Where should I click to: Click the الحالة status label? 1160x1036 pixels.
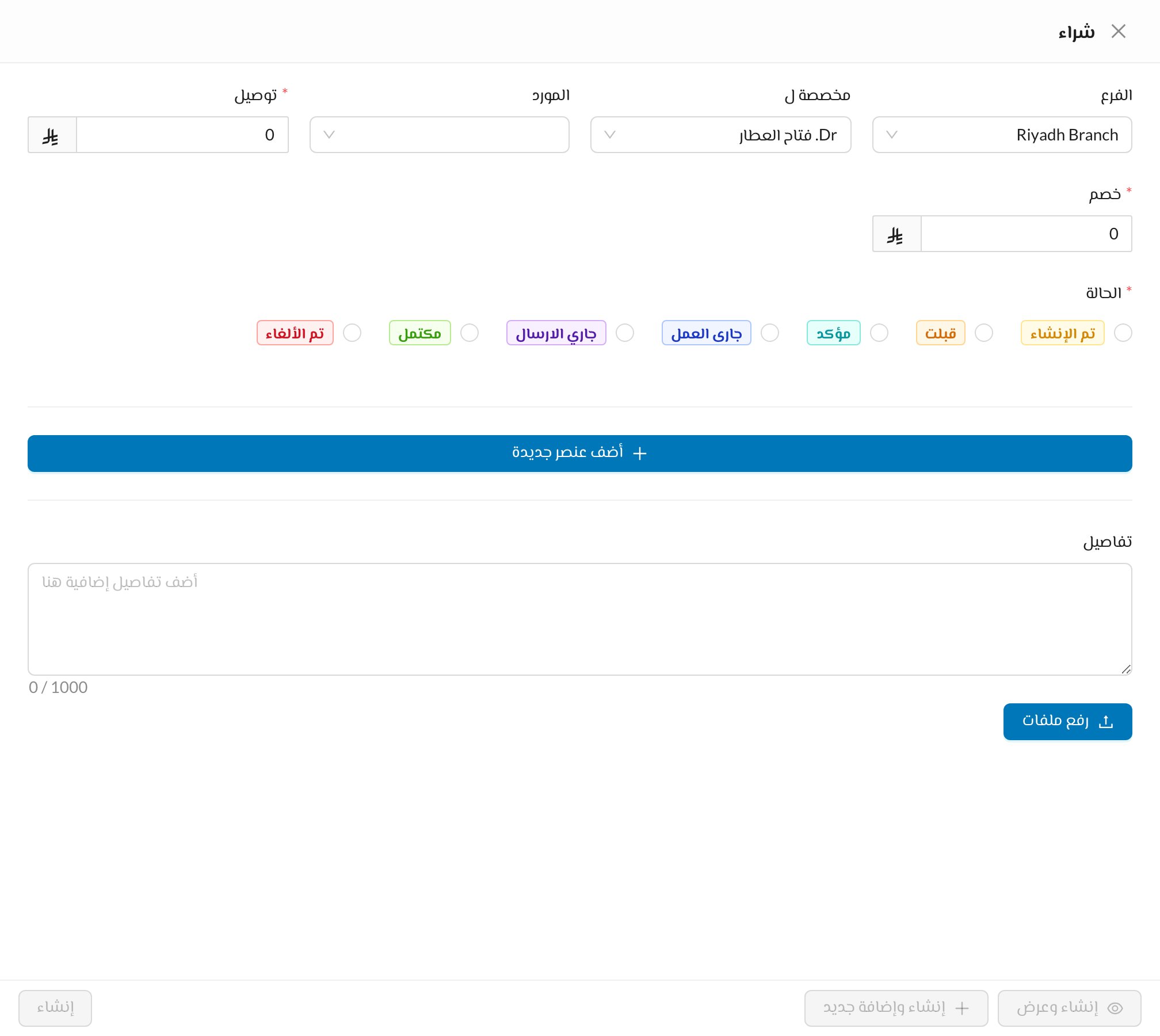click(x=1104, y=293)
